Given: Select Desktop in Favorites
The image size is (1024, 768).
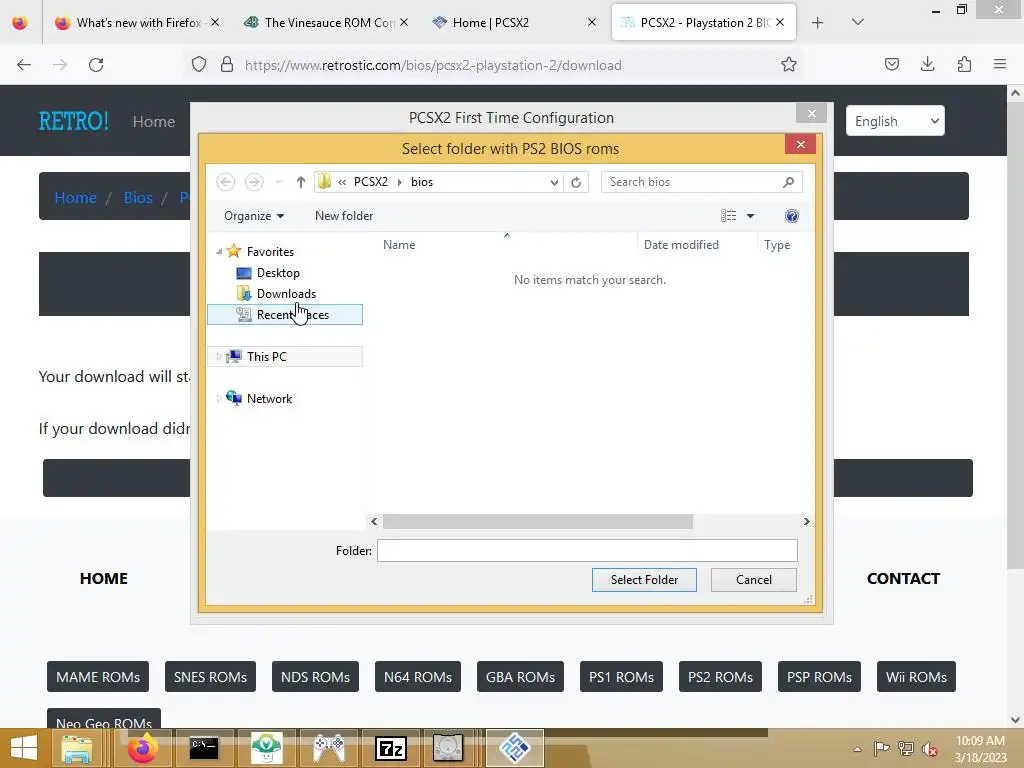Looking at the screenshot, I should (278, 273).
